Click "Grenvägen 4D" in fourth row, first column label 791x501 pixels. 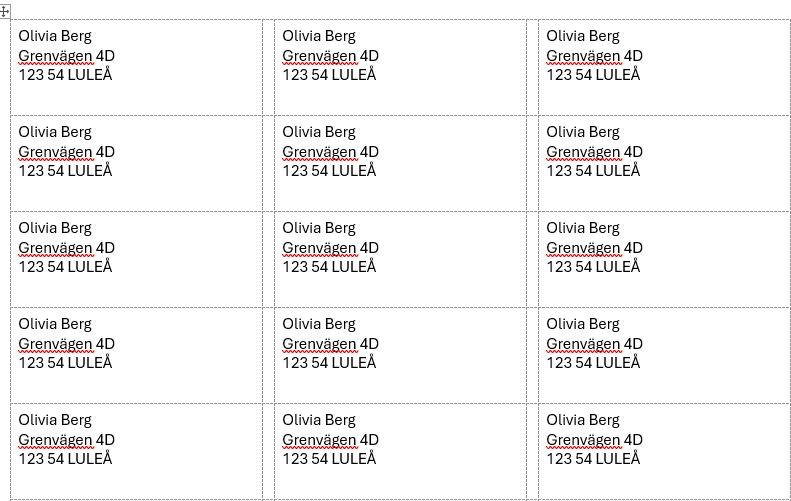[x=66, y=344]
